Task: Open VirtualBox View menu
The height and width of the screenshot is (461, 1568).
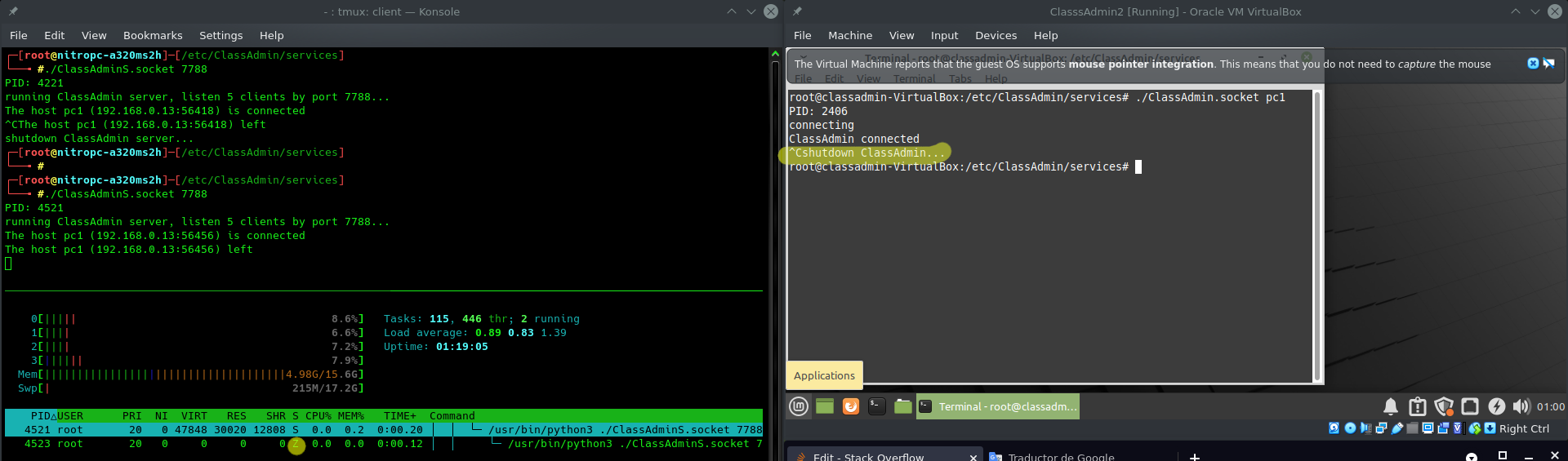Action: coord(902,35)
